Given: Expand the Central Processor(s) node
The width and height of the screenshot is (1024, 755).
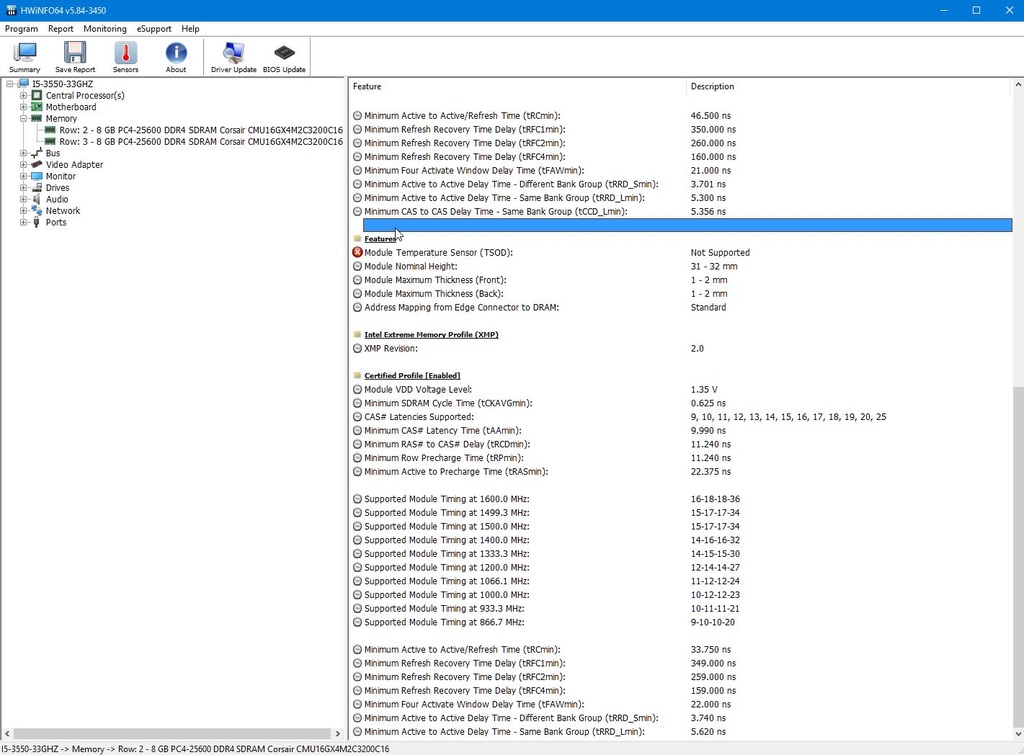Looking at the screenshot, I should click(x=24, y=95).
